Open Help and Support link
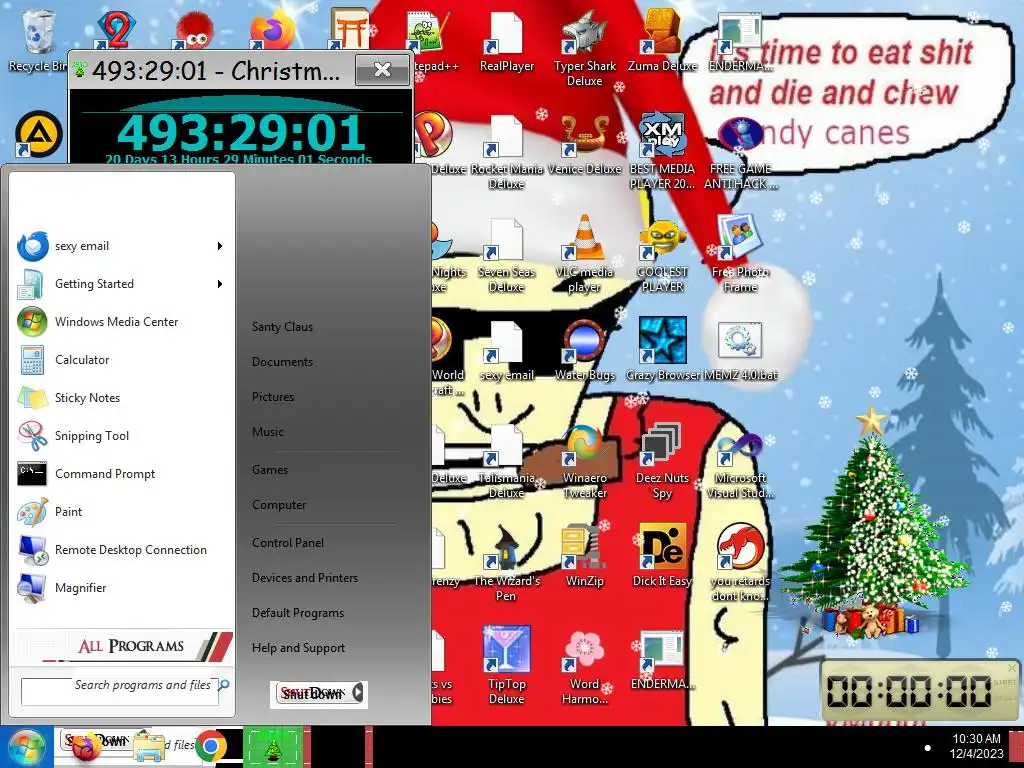This screenshot has height=768, width=1024. (x=298, y=648)
